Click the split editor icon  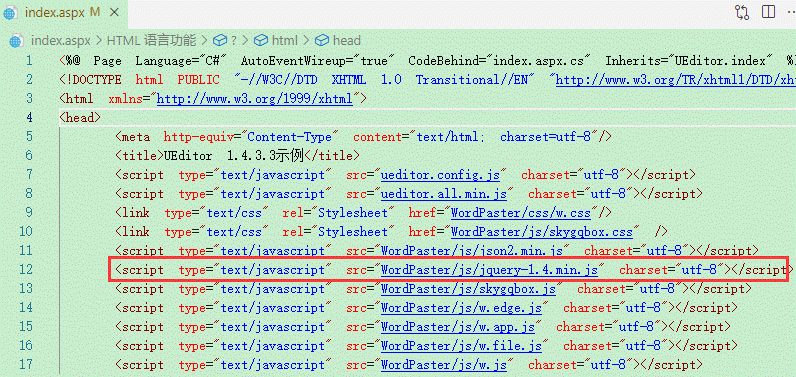tap(768, 12)
